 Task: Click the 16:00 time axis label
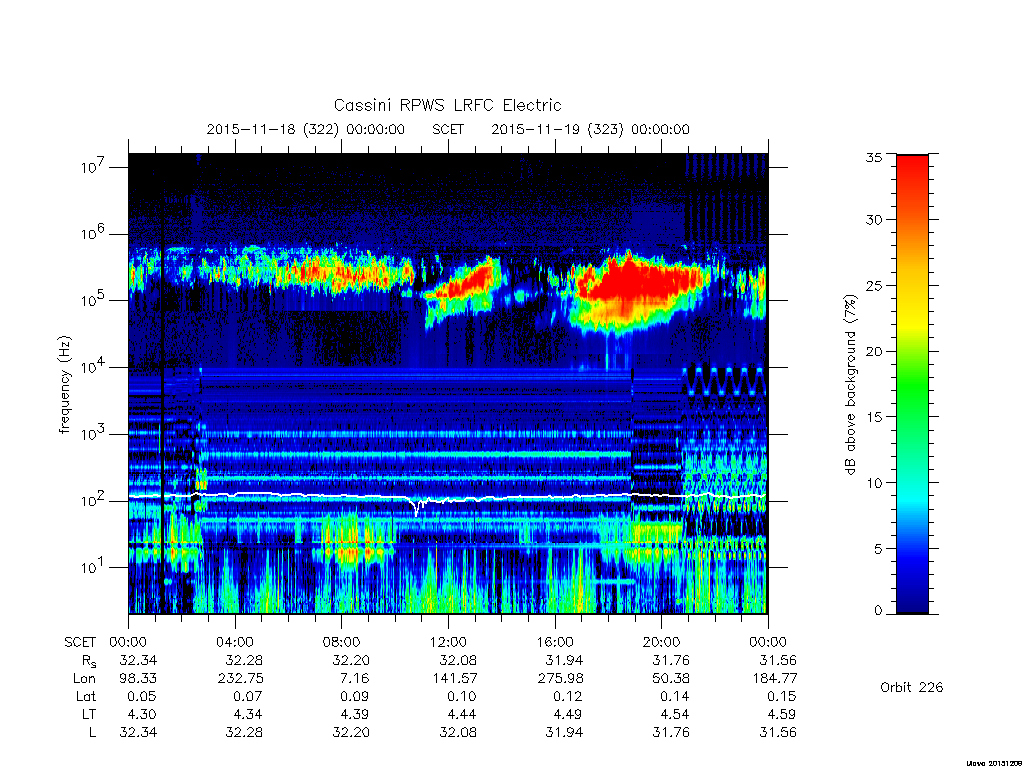pos(554,642)
